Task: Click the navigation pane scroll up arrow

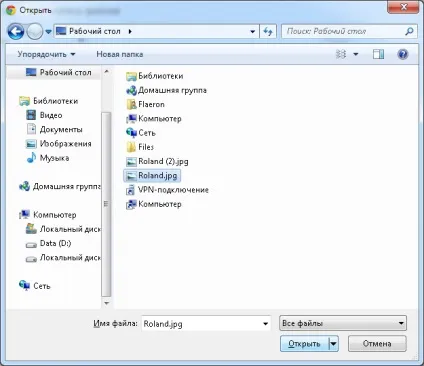Action: tap(106, 72)
